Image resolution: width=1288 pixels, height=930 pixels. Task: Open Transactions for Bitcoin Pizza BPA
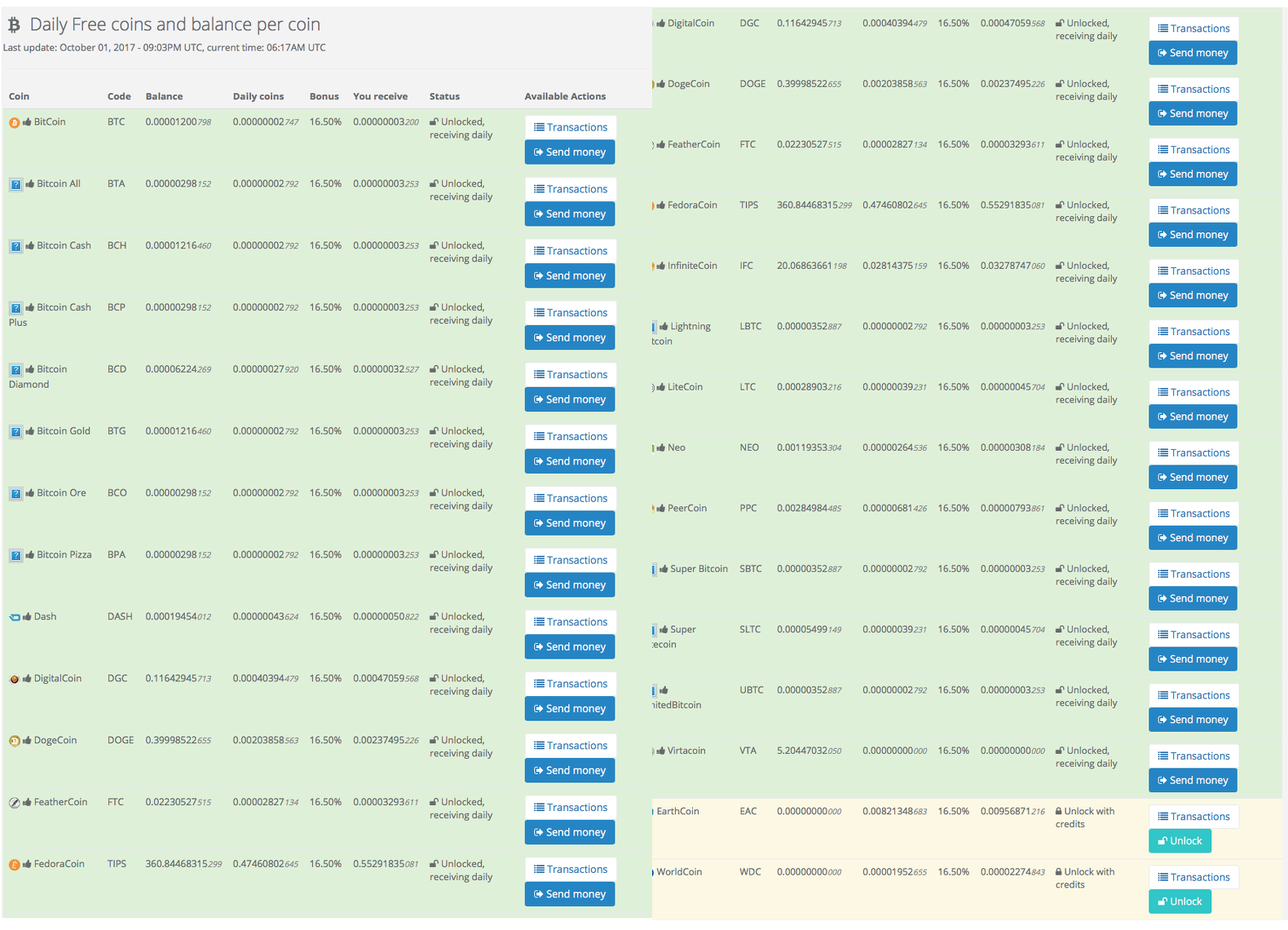(x=570, y=560)
